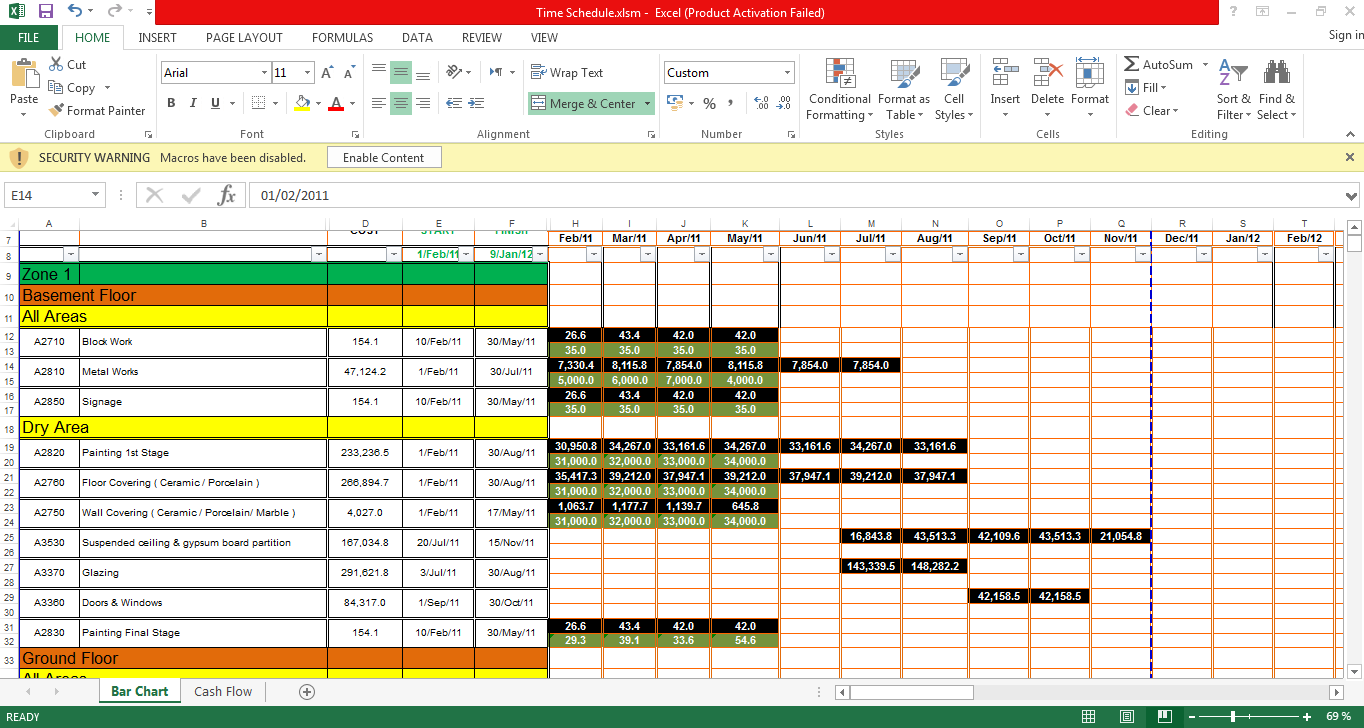1364x728 pixels.
Task: Switch to the FORMULAS ribbon tab
Action: [342, 38]
